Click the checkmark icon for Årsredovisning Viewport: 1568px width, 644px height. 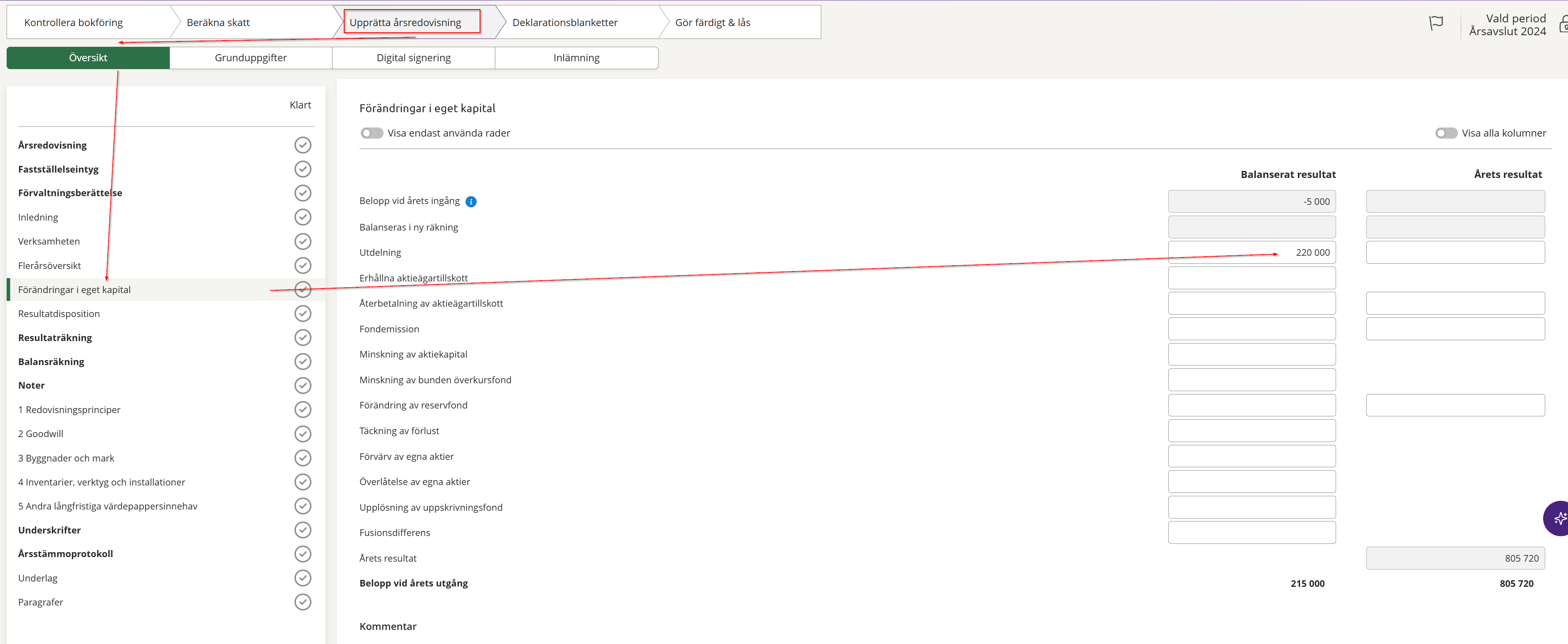point(302,145)
